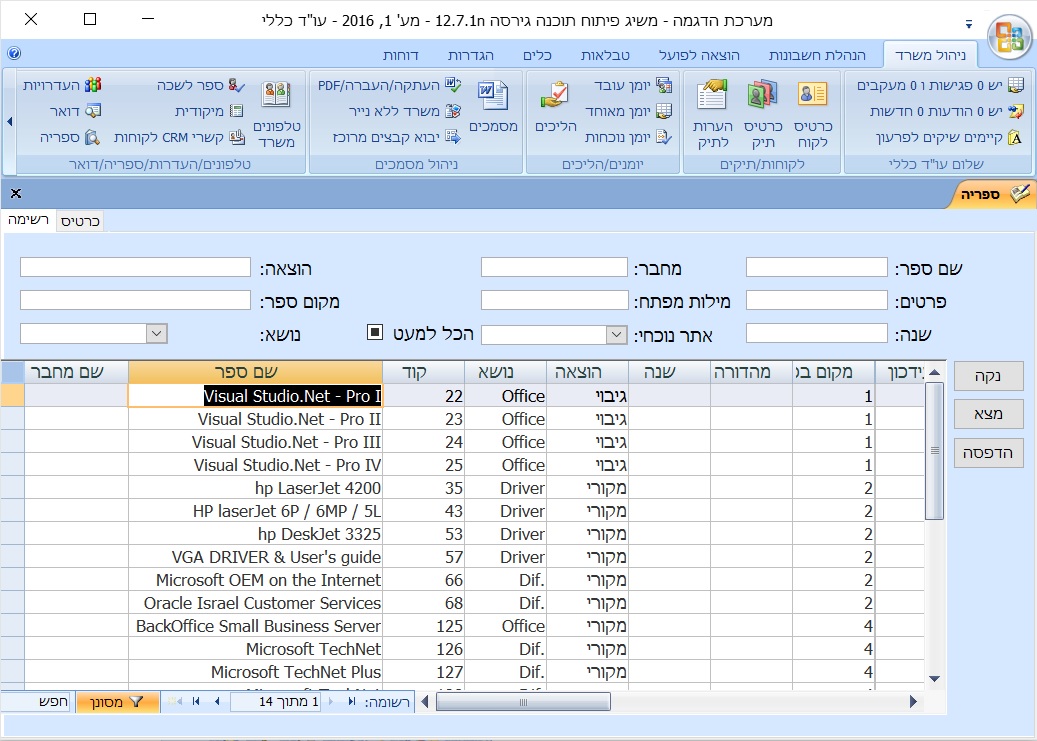Sort by the שם ספר column header
The height and width of the screenshot is (741, 1037).
[x=255, y=372]
